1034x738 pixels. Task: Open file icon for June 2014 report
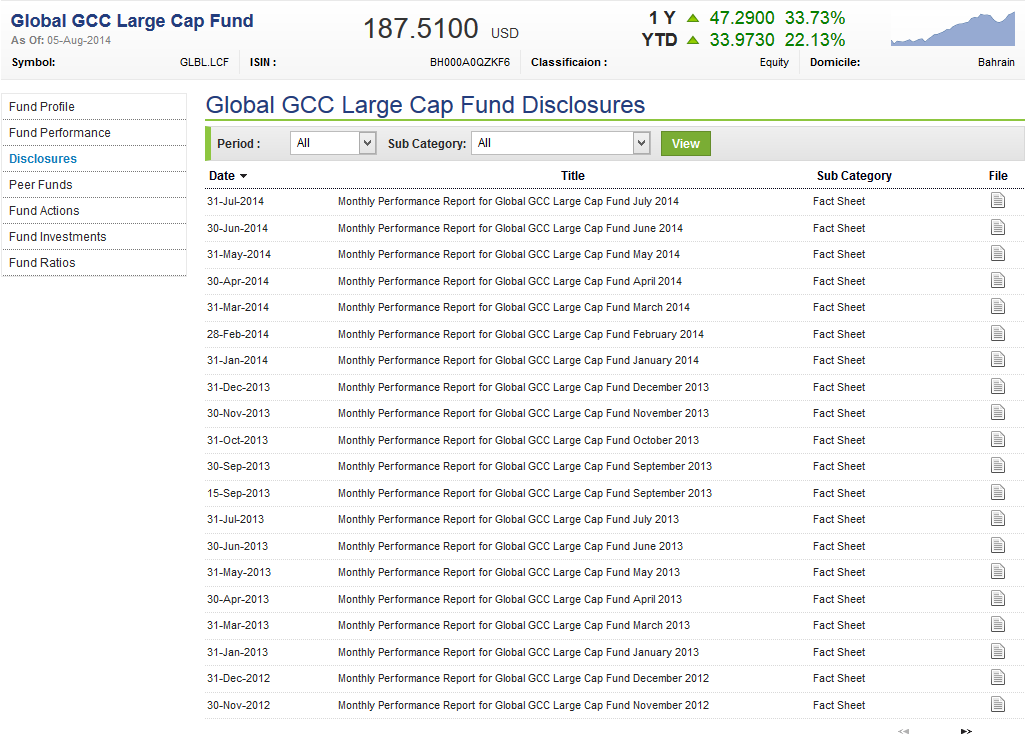(x=998, y=228)
